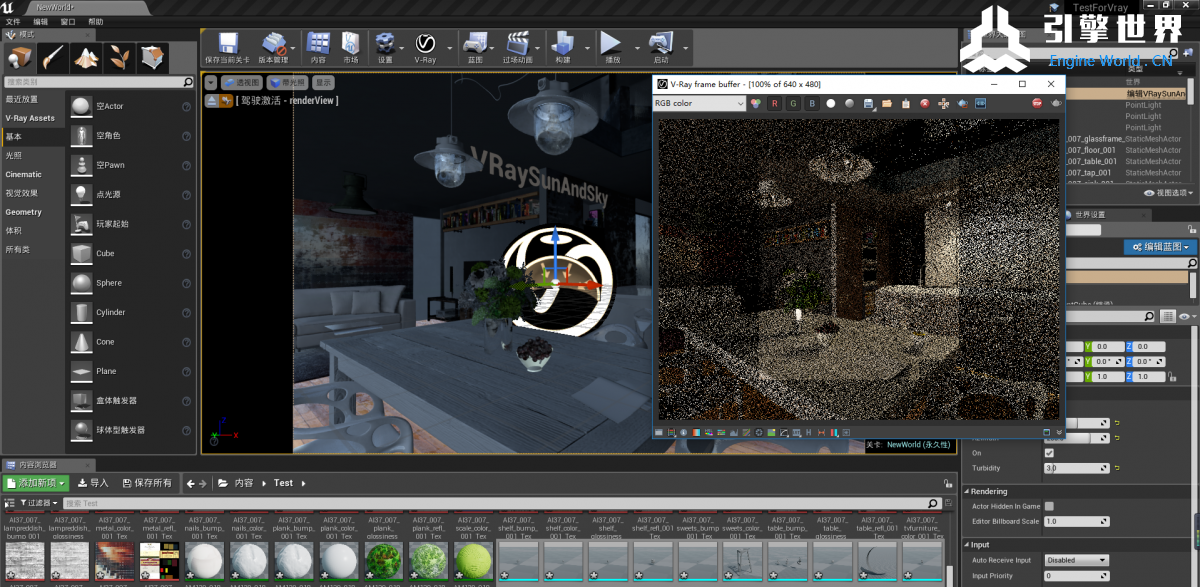Click the 搜索类别 search classes field
Screen dimensions: 1200x587
pyautogui.click(x=98, y=82)
